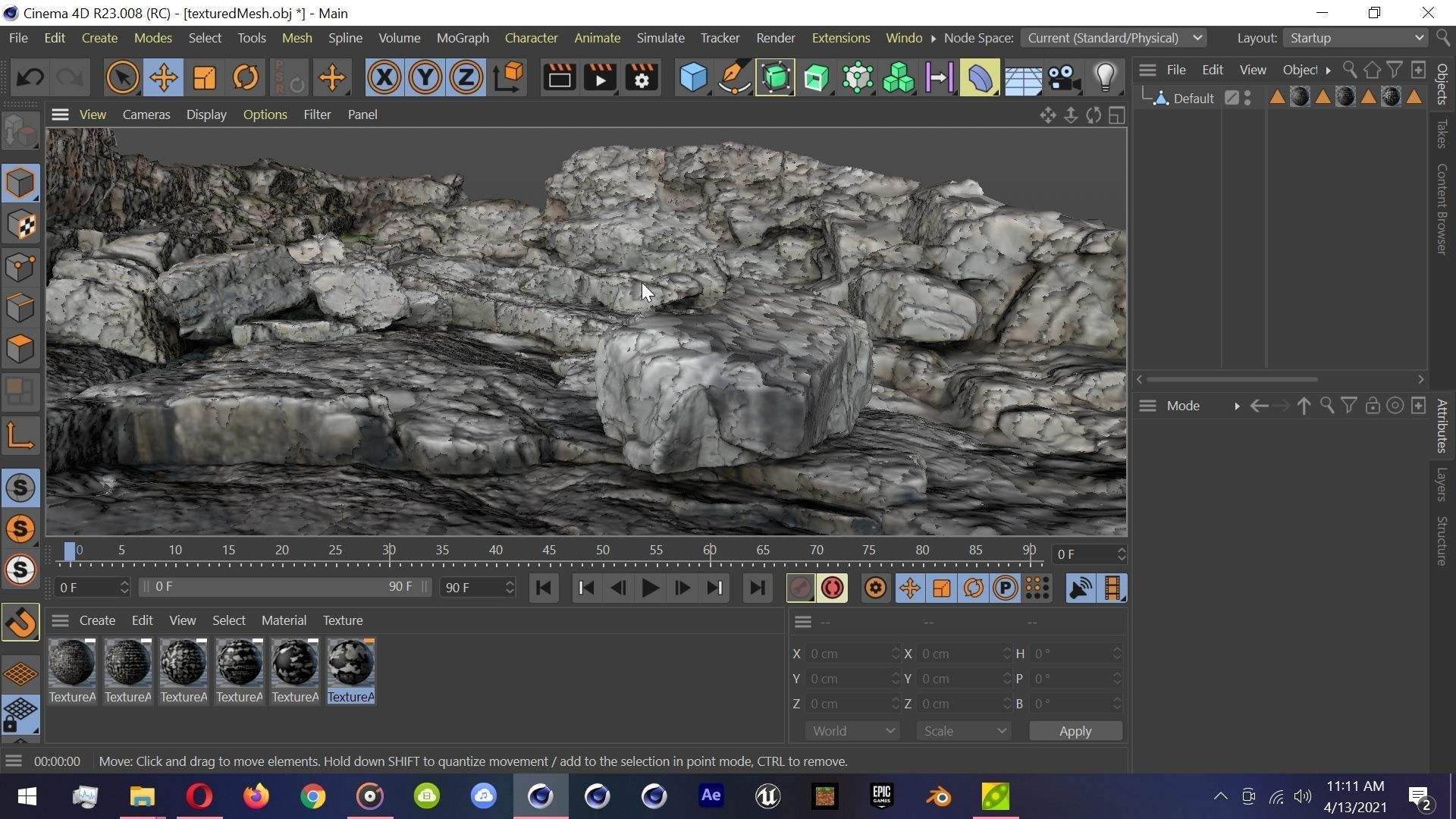1456x819 pixels.
Task: Click the preview range slider bar
Action: pyautogui.click(x=285, y=588)
